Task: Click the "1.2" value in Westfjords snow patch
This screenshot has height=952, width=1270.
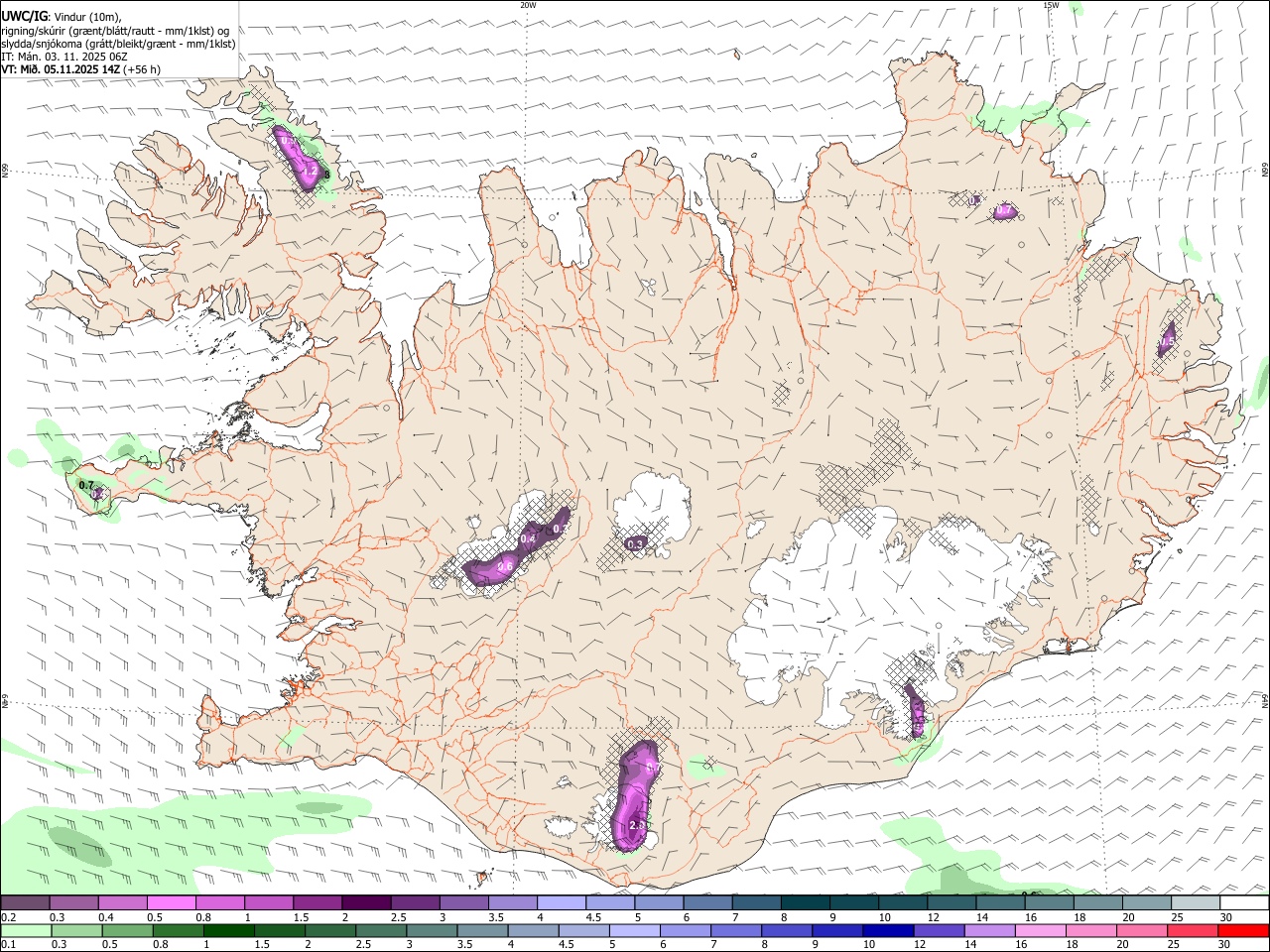Action: pyautogui.click(x=310, y=172)
